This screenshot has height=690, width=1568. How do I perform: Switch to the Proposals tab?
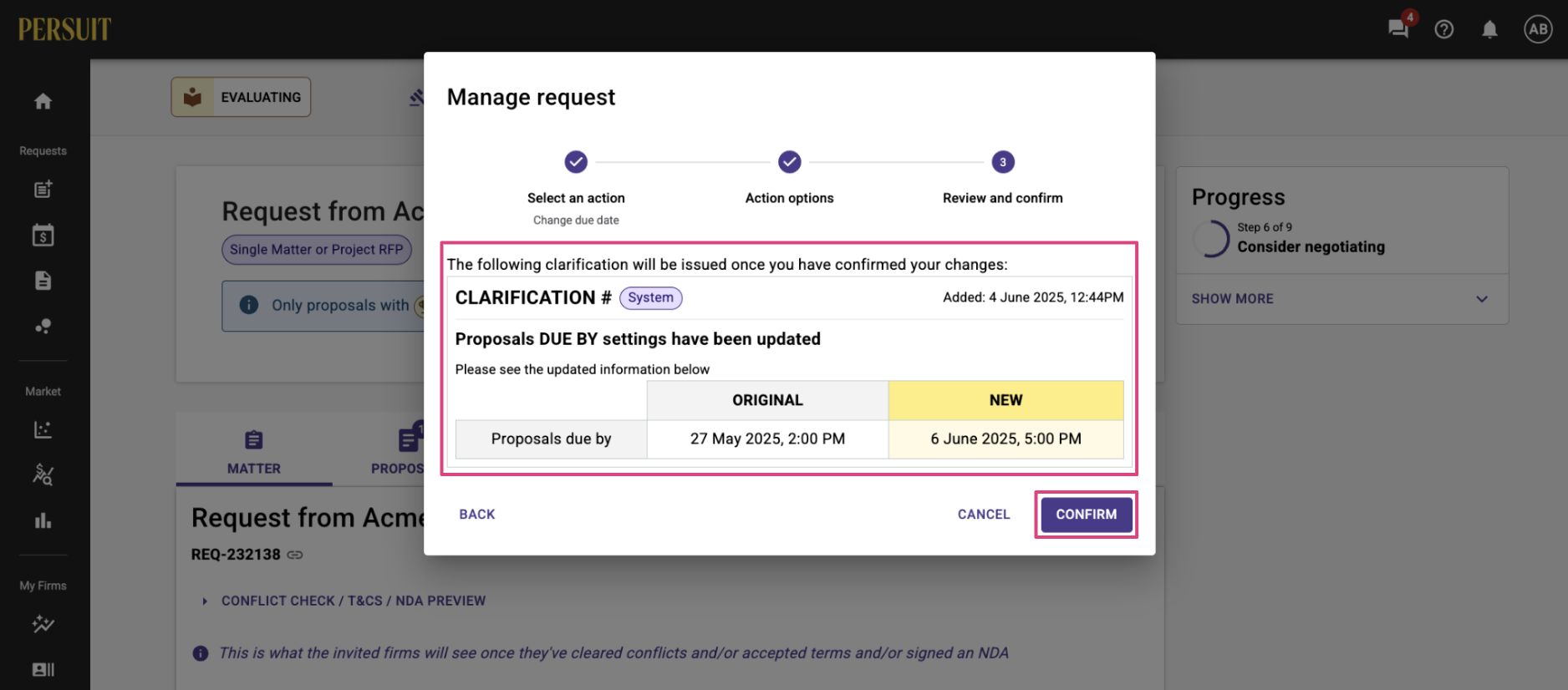(x=398, y=450)
